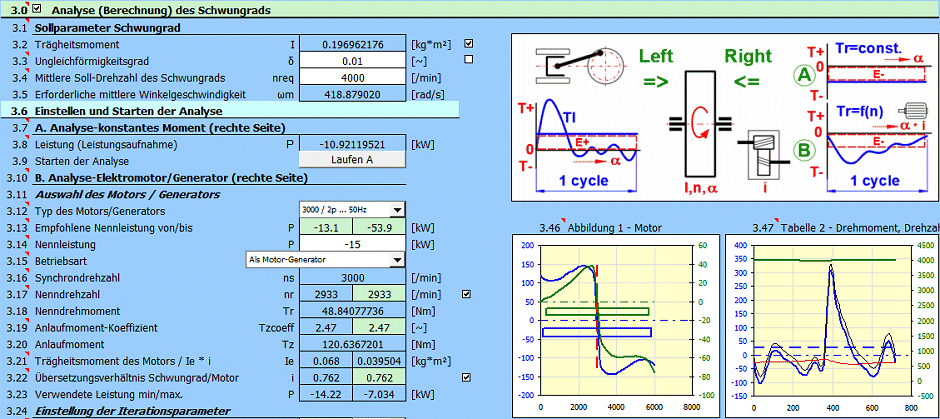Viewport: 940px width, 419px height.
Task: Enable the Ungleichförmigkeitsgrad checkbox
Action: tap(469, 59)
